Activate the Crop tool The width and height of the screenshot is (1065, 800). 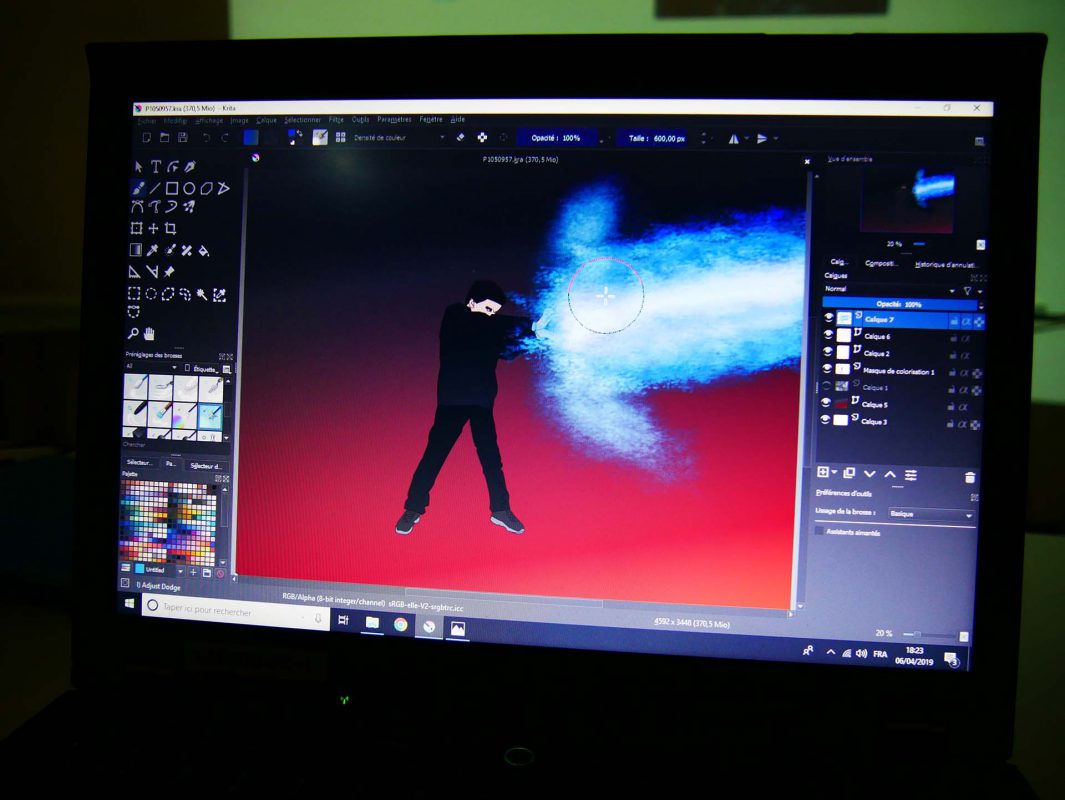click(170, 229)
